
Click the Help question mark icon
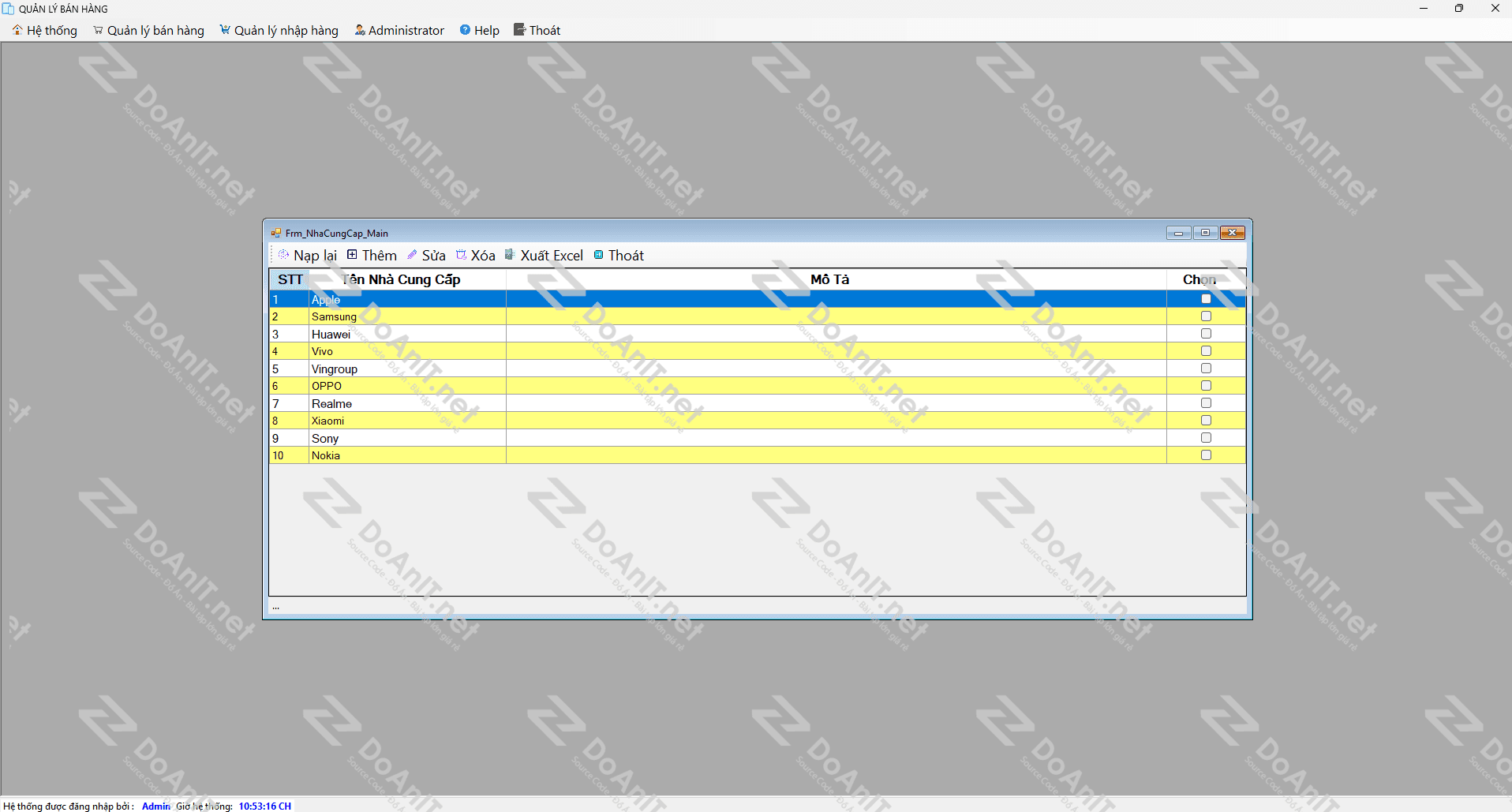pyautogui.click(x=465, y=30)
